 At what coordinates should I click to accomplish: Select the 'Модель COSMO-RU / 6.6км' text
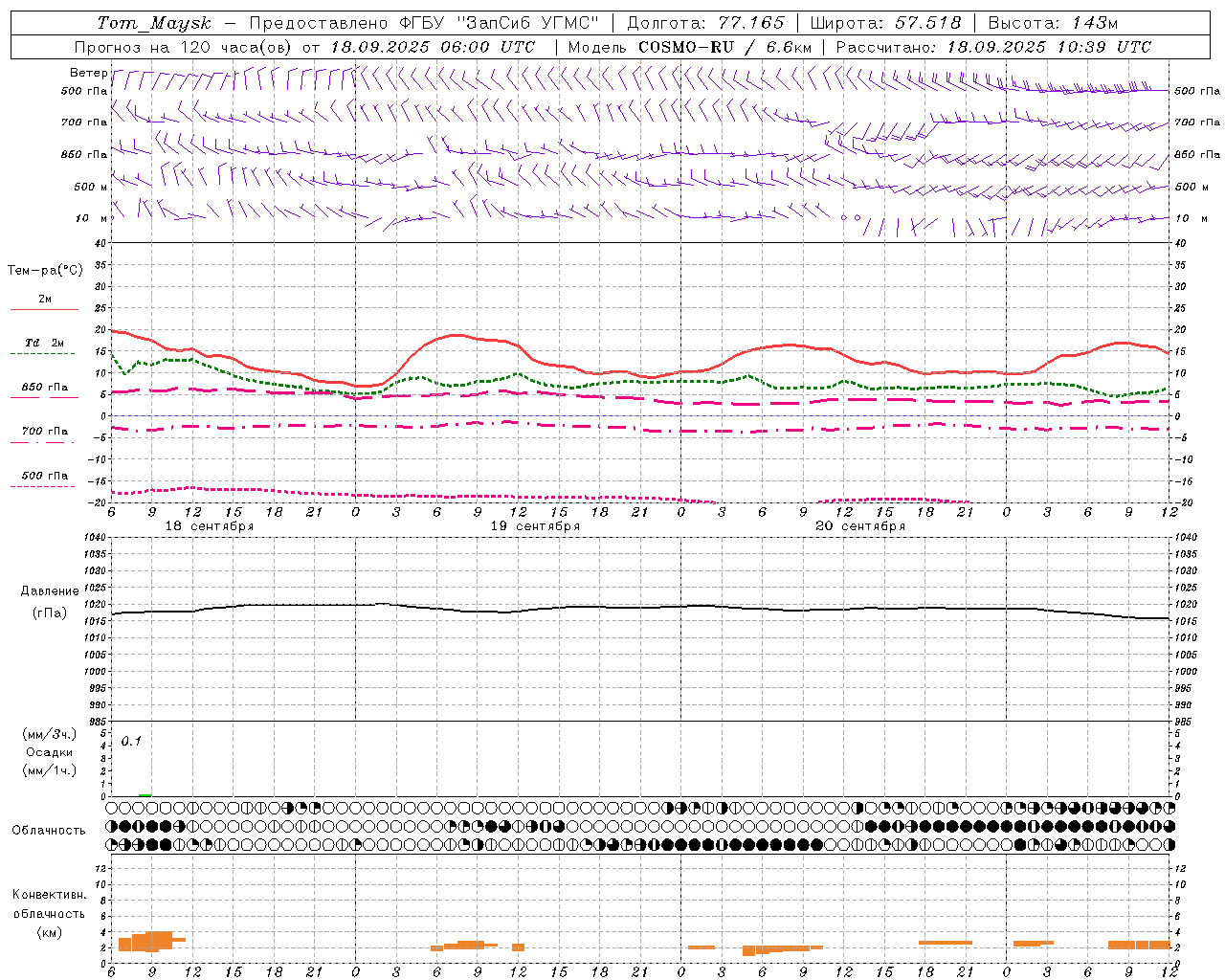pos(690,47)
